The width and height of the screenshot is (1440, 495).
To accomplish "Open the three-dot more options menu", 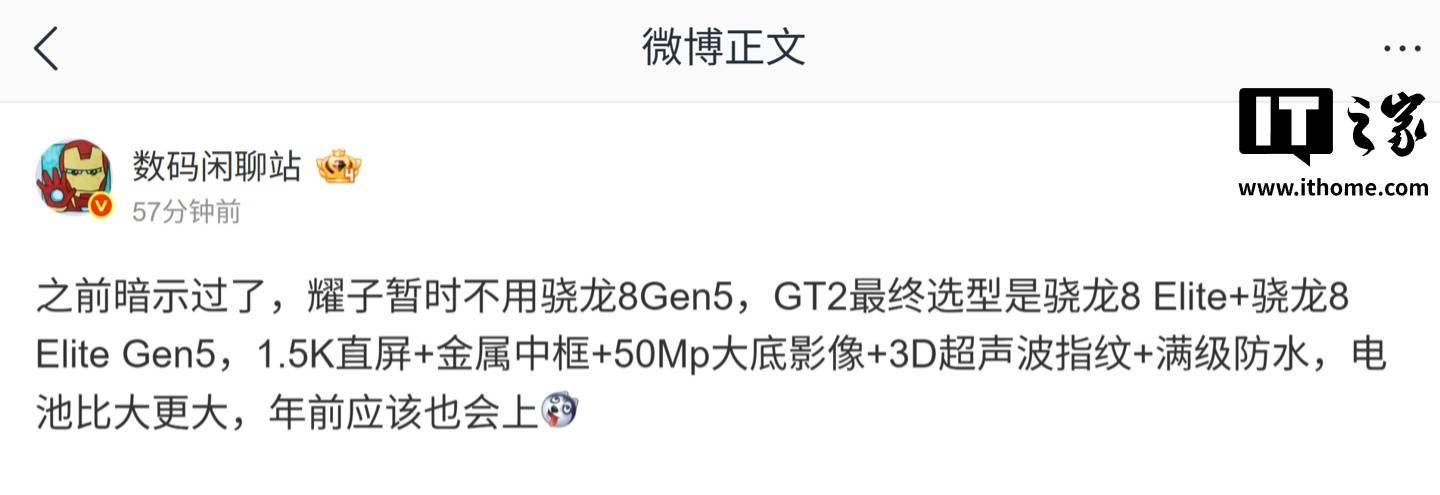I will pos(1401,48).
